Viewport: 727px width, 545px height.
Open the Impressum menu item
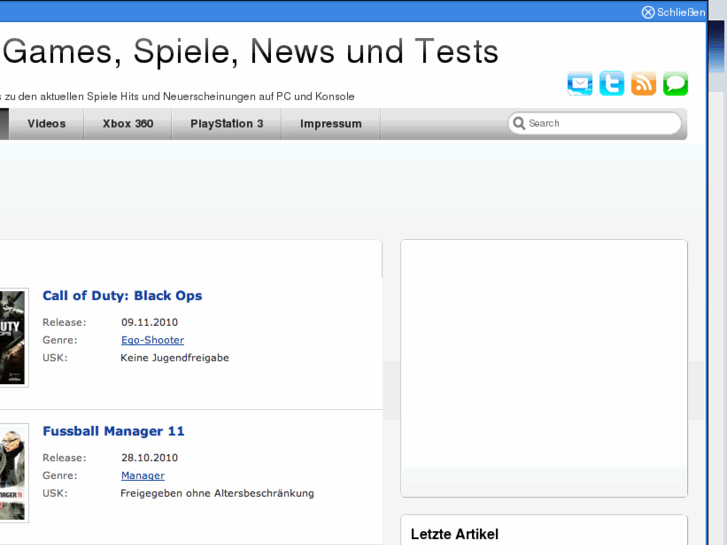331,124
